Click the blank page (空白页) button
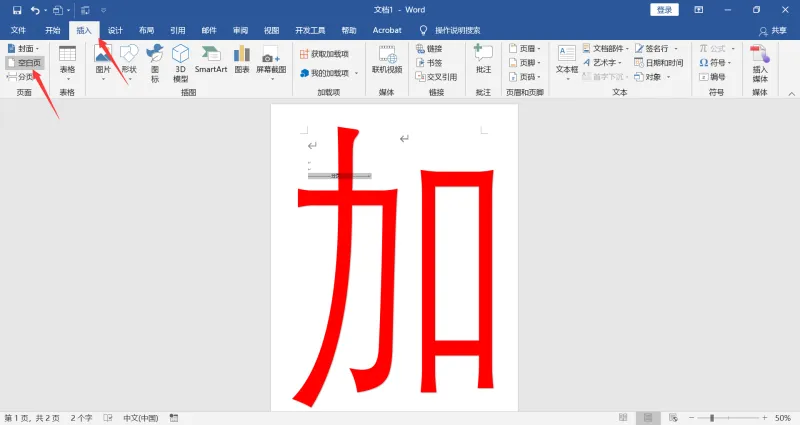This screenshot has height=425, width=800. (x=25, y=63)
